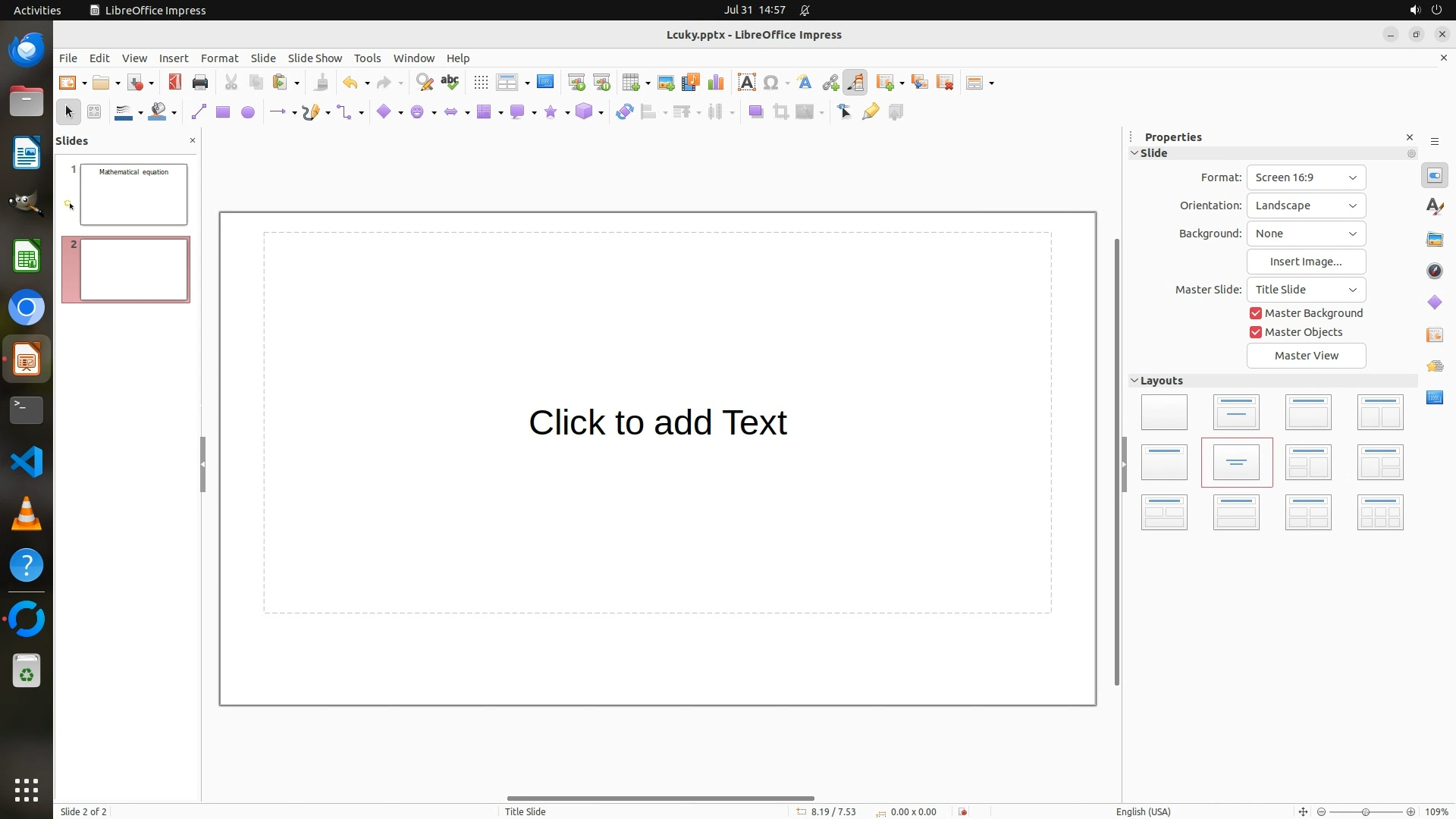Disable the Master Objects checkbox
1456x819 pixels.
click(1256, 332)
